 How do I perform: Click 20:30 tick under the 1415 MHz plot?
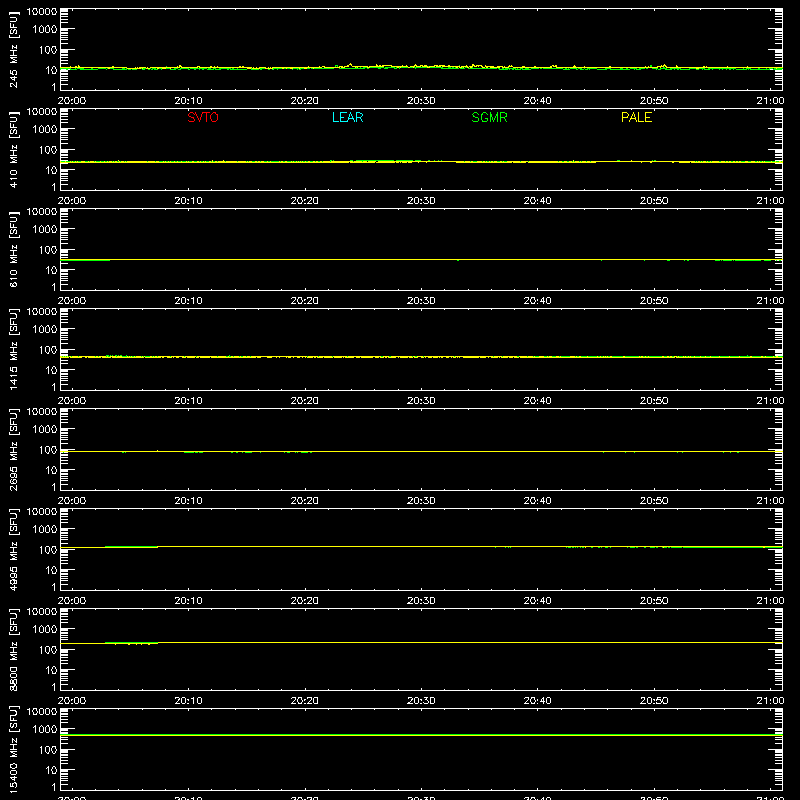pyautogui.click(x=421, y=401)
